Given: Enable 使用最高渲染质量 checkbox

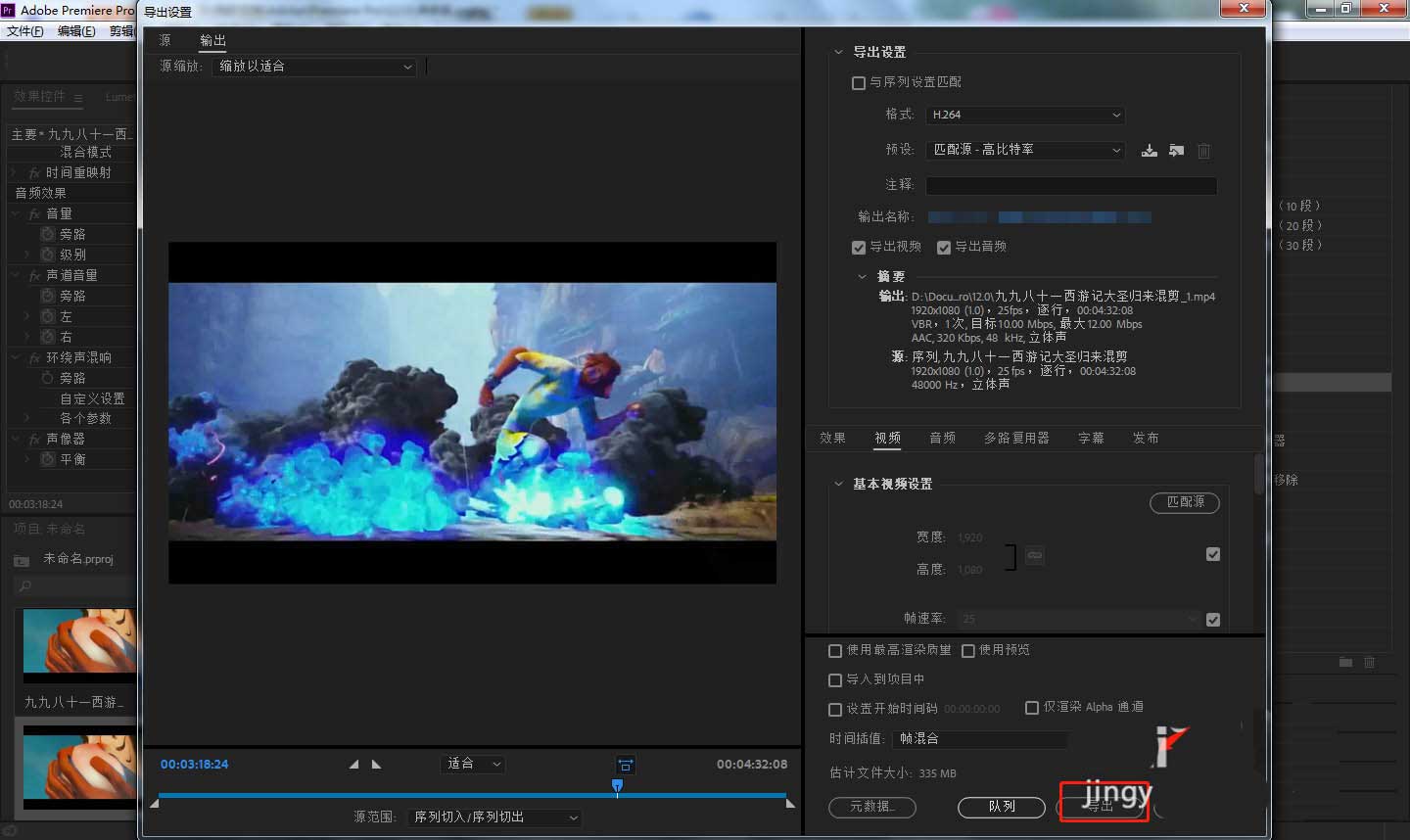Looking at the screenshot, I should coord(835,651).
